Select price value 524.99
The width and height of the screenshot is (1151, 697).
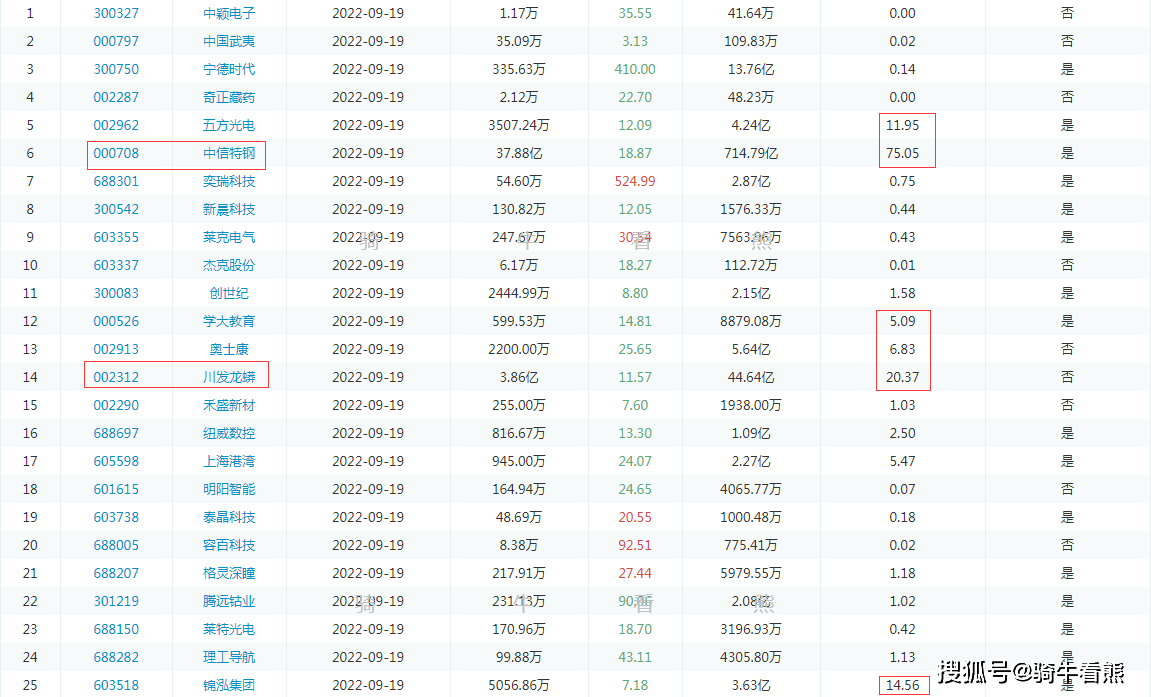coord(635,181)
